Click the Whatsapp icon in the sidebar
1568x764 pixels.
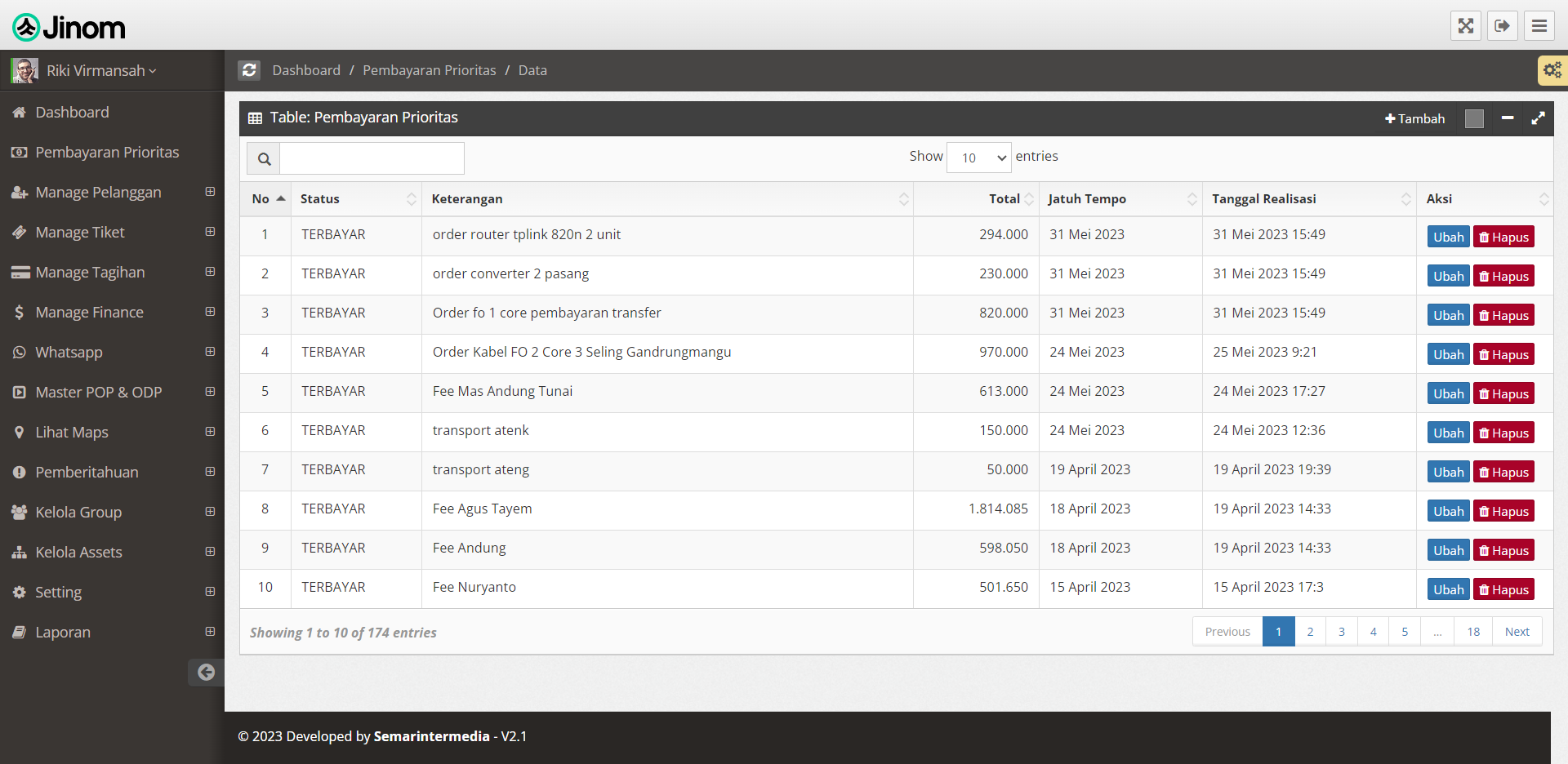[19, 353]
